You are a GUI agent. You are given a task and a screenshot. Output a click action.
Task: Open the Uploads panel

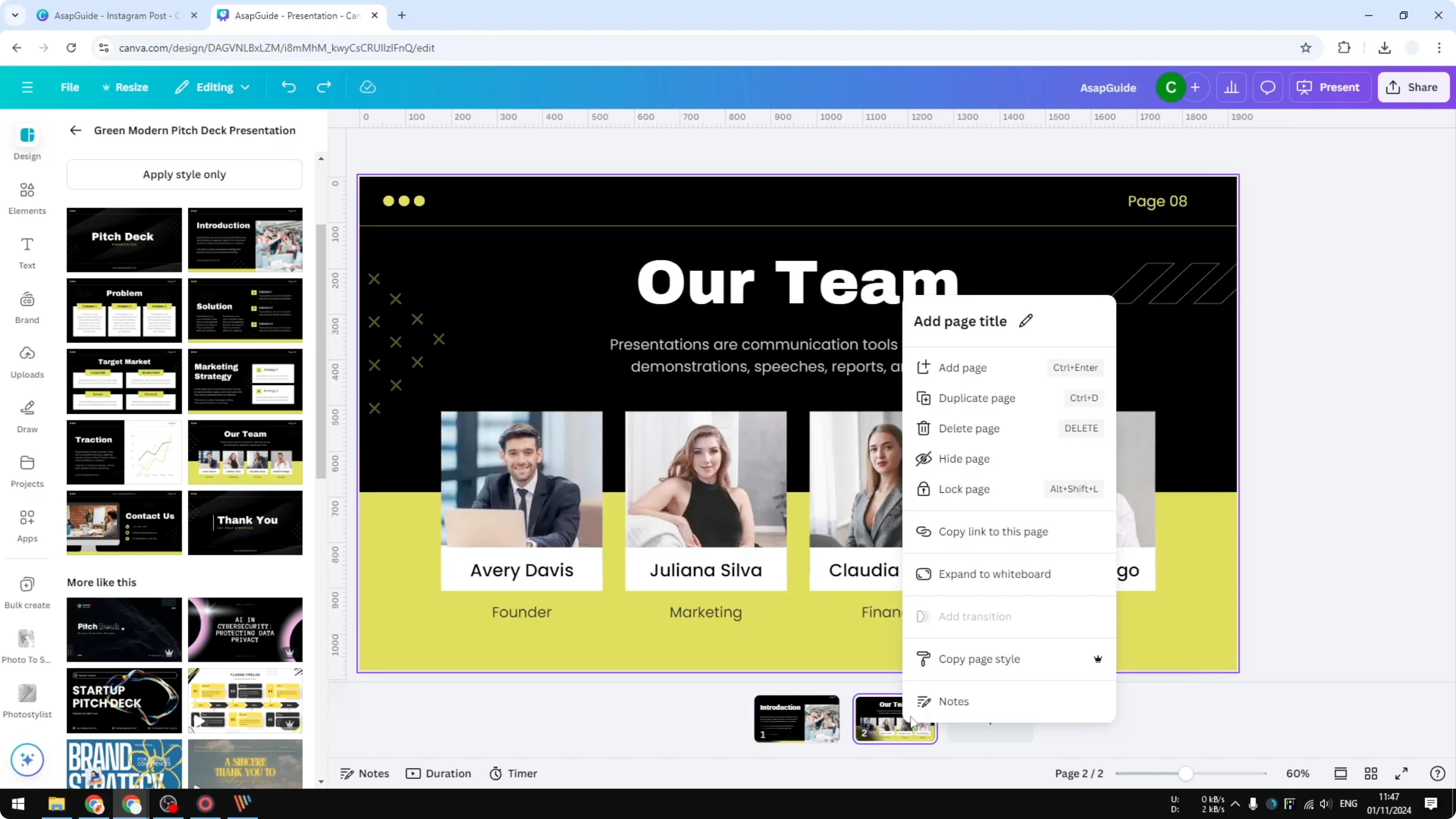tap(27, 362)
